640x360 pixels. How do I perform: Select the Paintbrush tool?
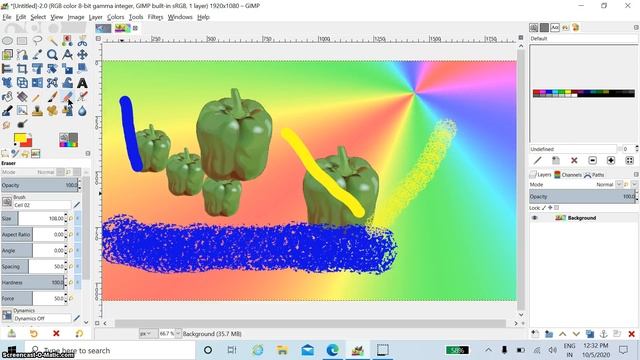pos(52,97)
